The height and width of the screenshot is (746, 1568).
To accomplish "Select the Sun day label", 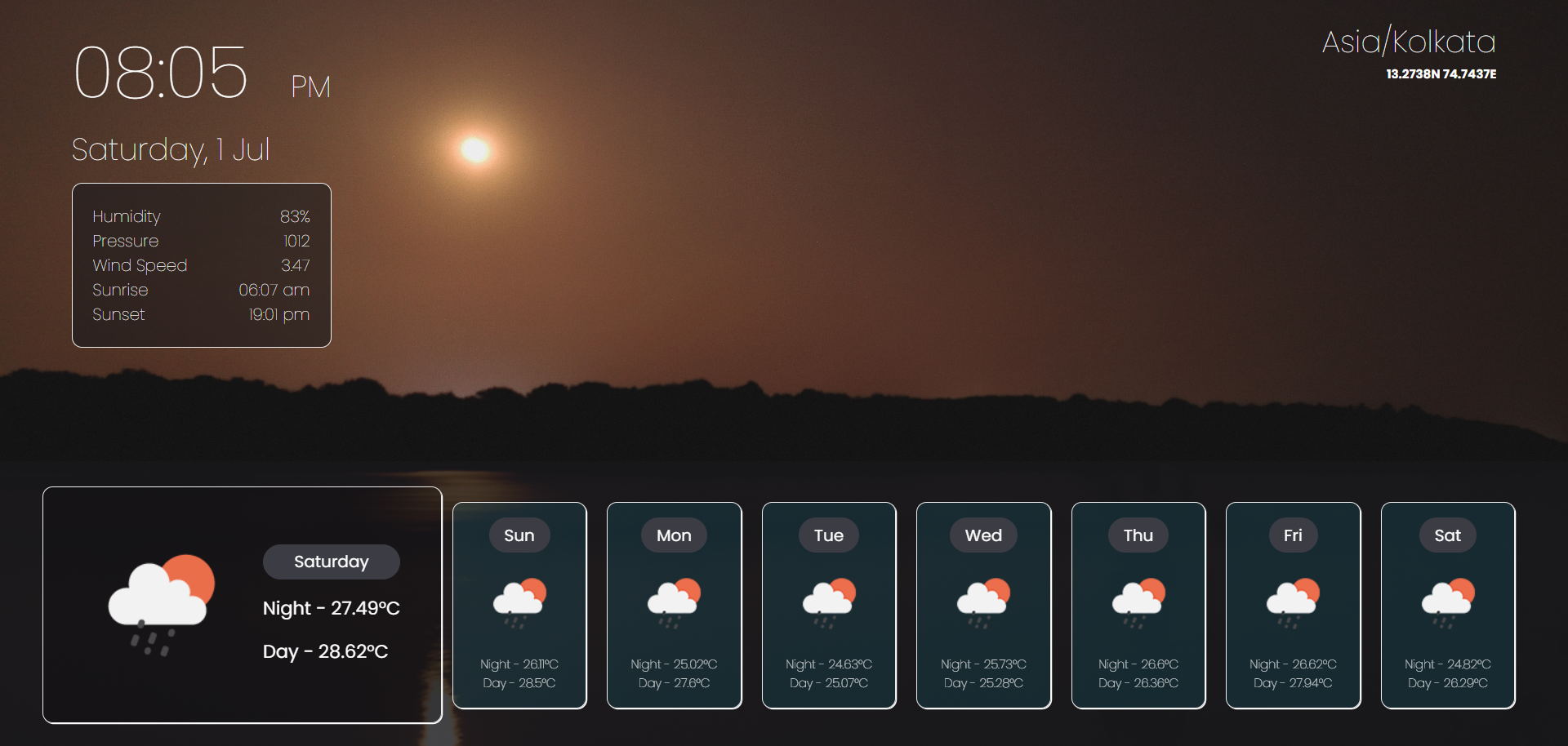I will click(519, 535).
